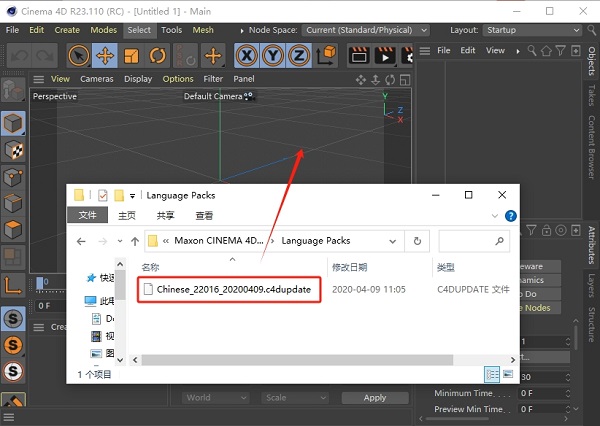The height and width of the screenshot is (426, 600).
Task: Activate the Scale tool
Action: click(x=131, y=56)
